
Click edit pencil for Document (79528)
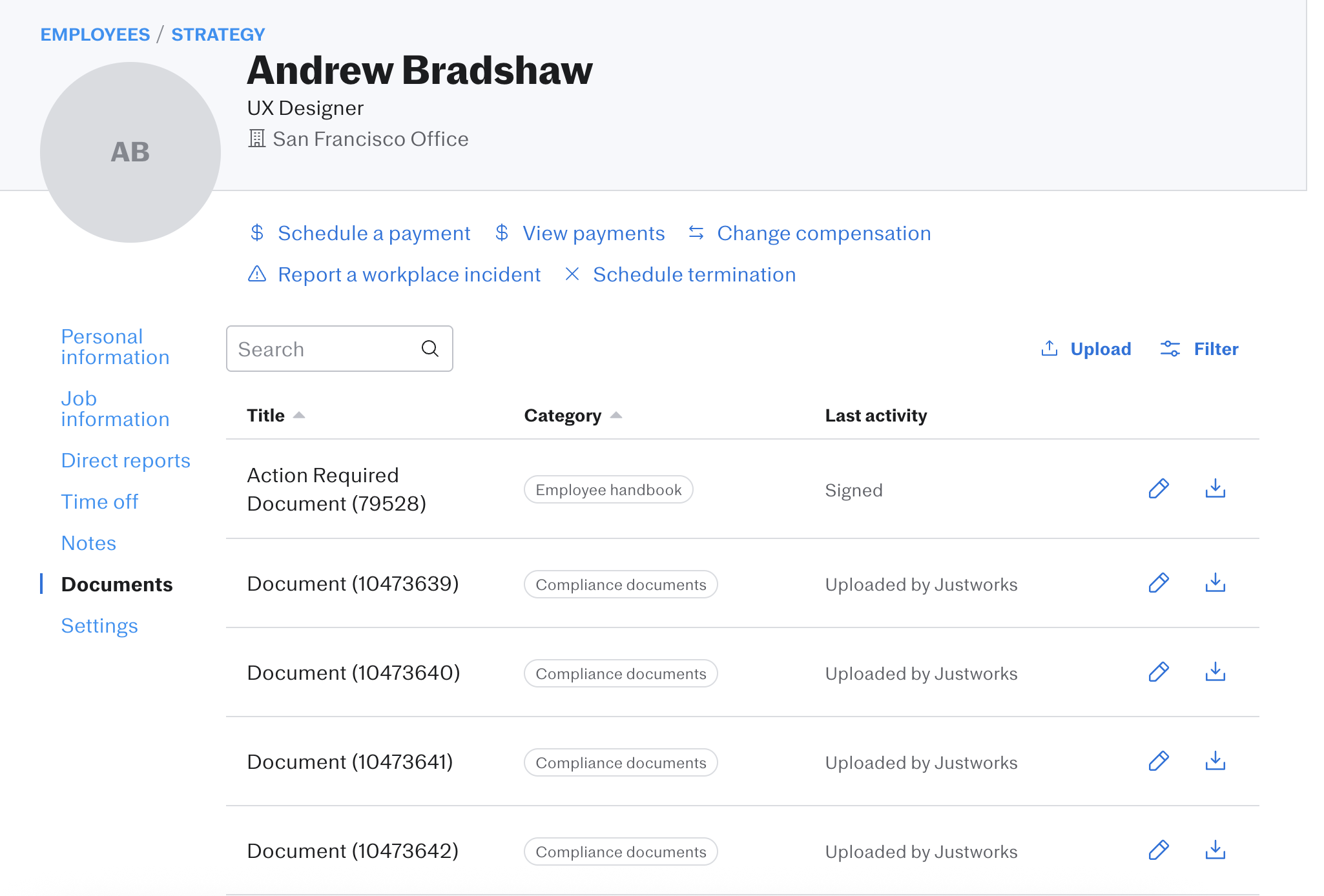(1159, 489)
